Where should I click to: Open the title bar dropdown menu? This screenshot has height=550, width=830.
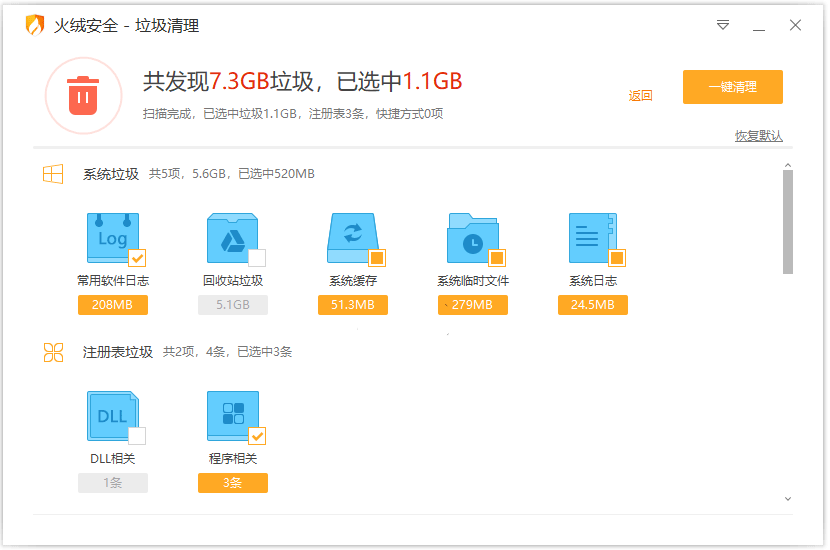[723, 25]
